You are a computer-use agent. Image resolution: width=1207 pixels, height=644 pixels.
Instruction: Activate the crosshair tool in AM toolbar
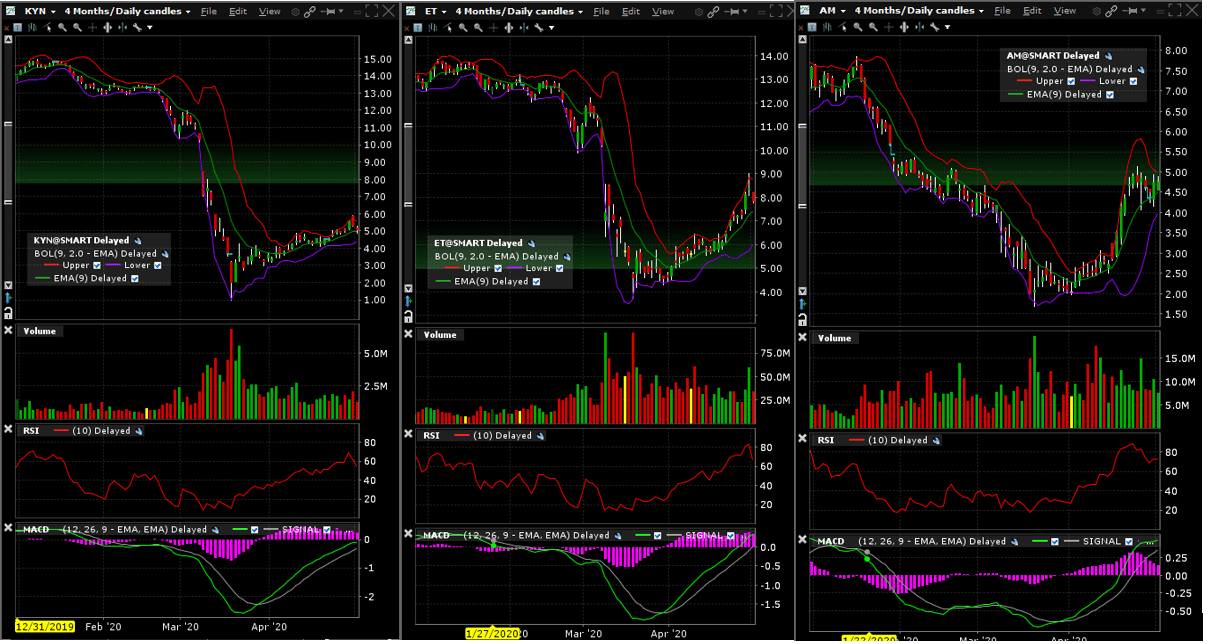pos(888,27)
